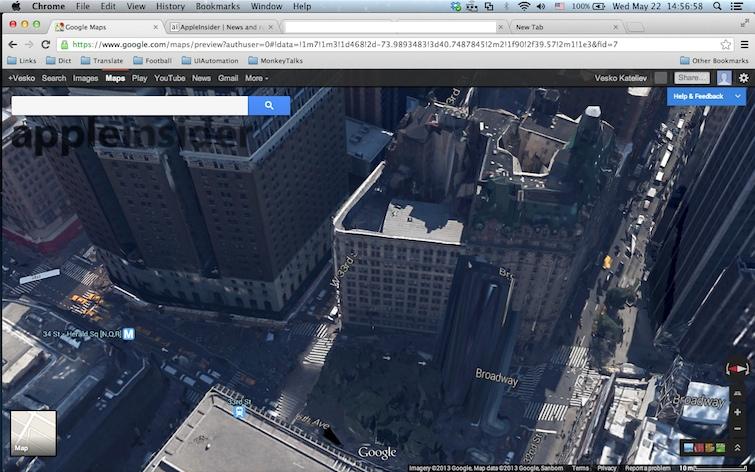Click the 34 St Herald Sq metro icon
This screenshot has width=755, height=472.
(129, 334)
